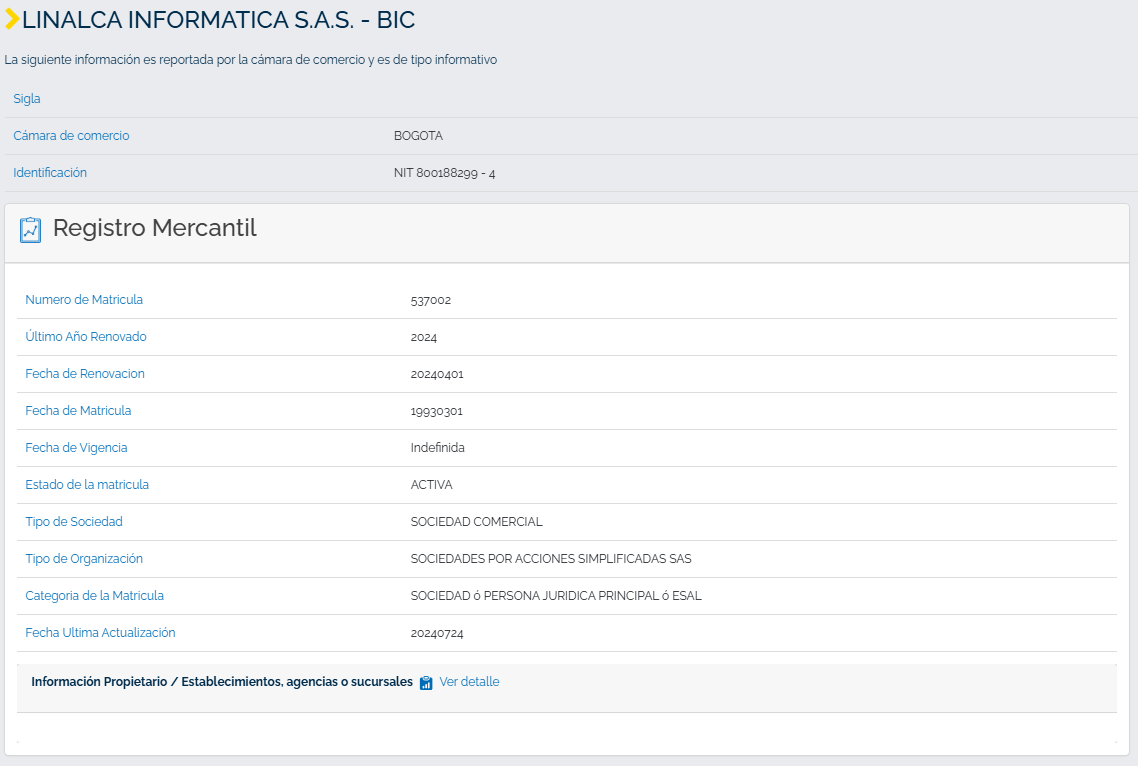Click the Categoria de la Matricula label
The height and width of the screenshot is (766, 1138).
pos(94,596)
